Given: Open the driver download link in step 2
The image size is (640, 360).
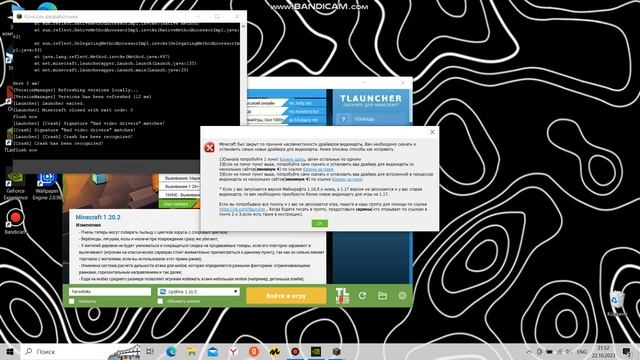Looking at the screenshot, I should pos(318,169).
